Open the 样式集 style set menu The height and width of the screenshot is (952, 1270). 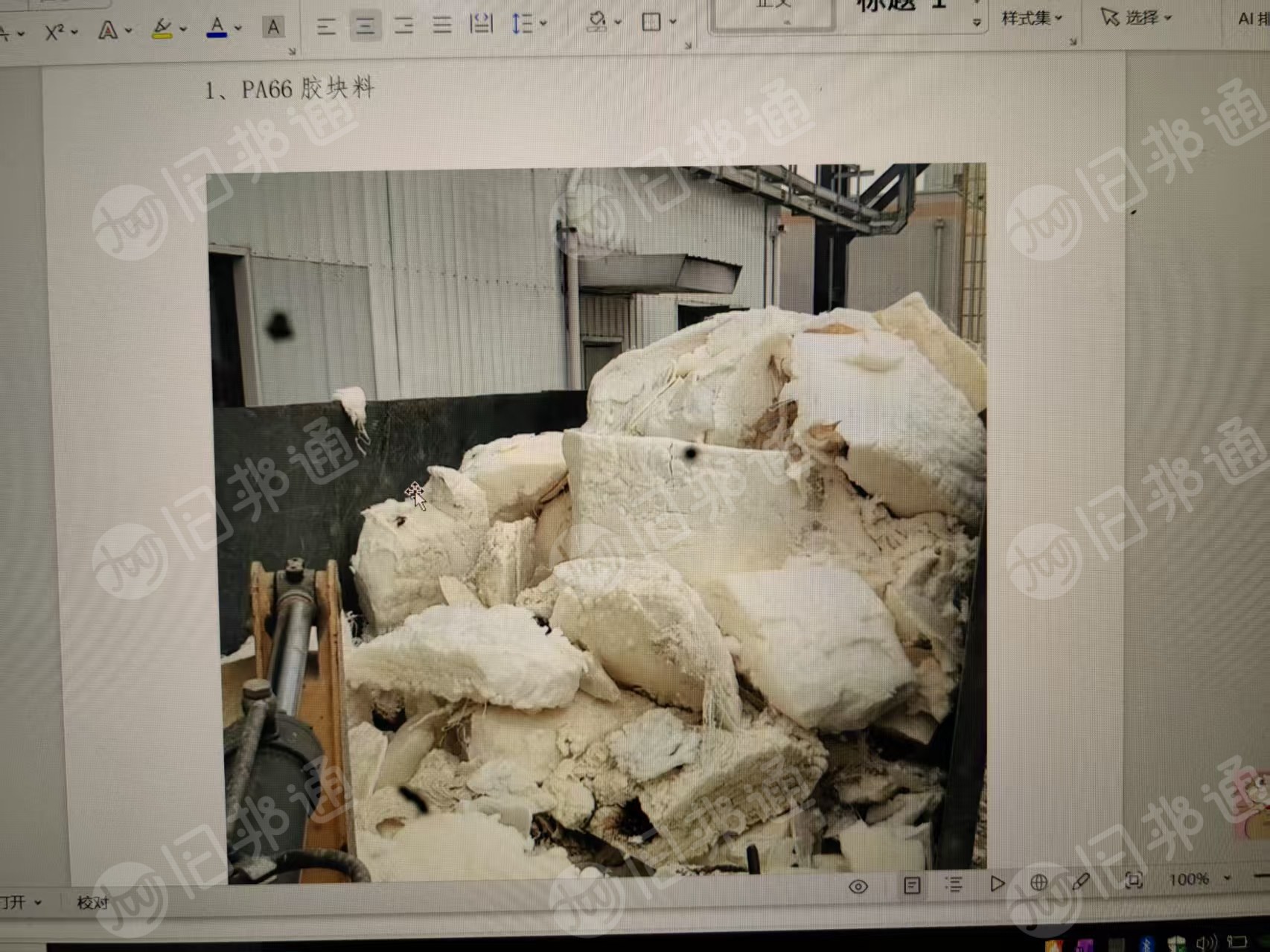point(1031,18)
